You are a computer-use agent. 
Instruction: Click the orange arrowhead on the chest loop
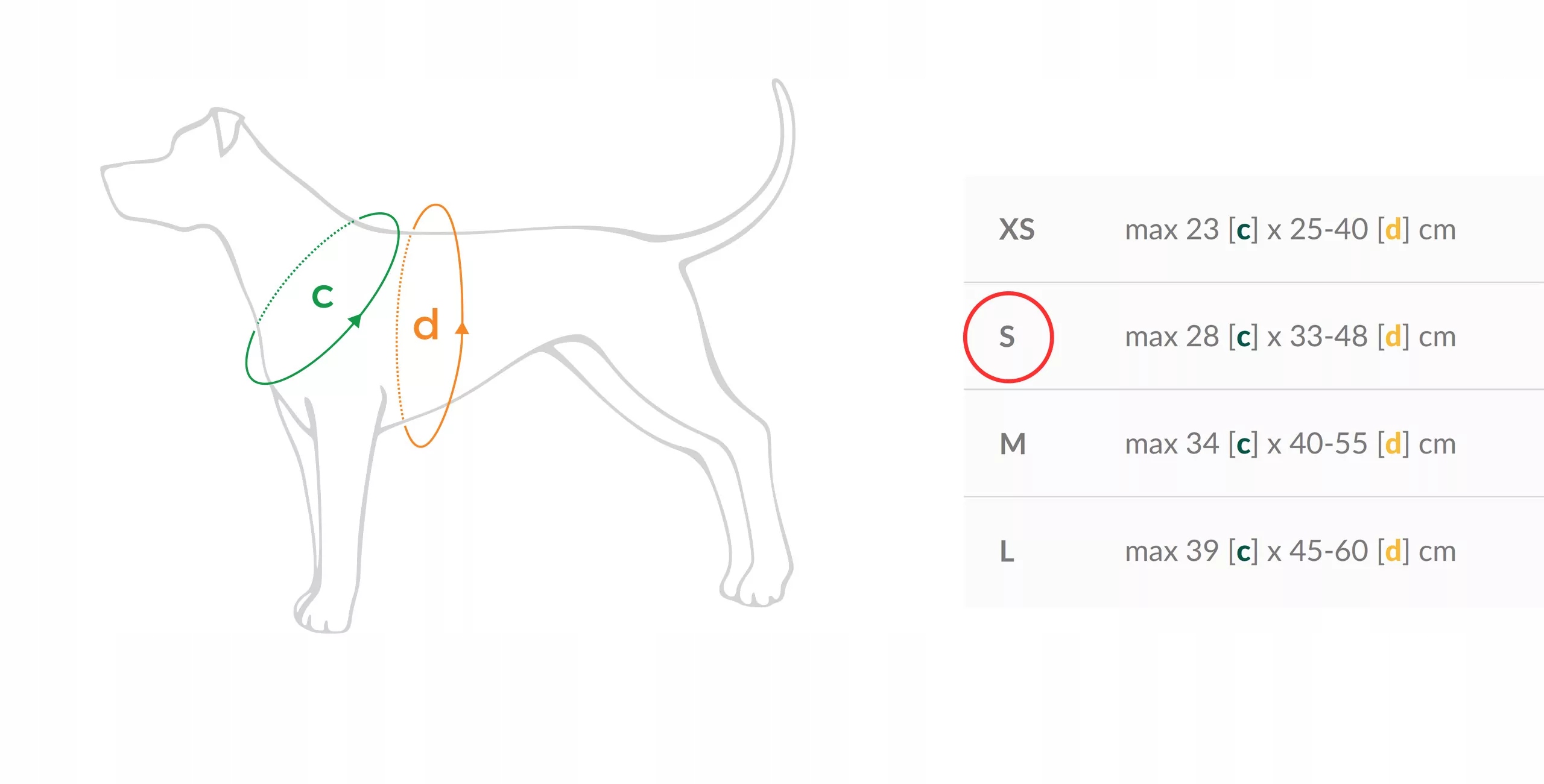coord(462,328)
